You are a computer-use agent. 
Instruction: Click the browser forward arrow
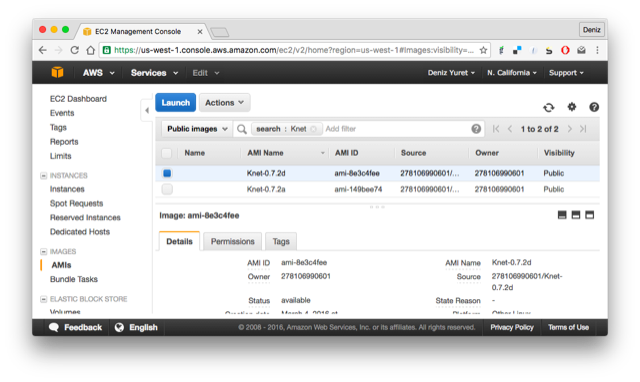(x=58, y=50)
